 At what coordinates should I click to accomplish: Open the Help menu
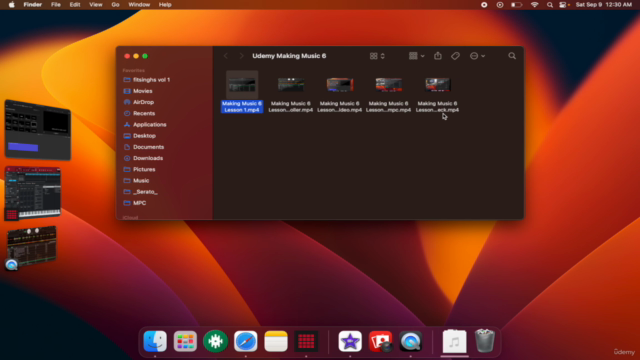pyautogui.click(x=165, y=5)
